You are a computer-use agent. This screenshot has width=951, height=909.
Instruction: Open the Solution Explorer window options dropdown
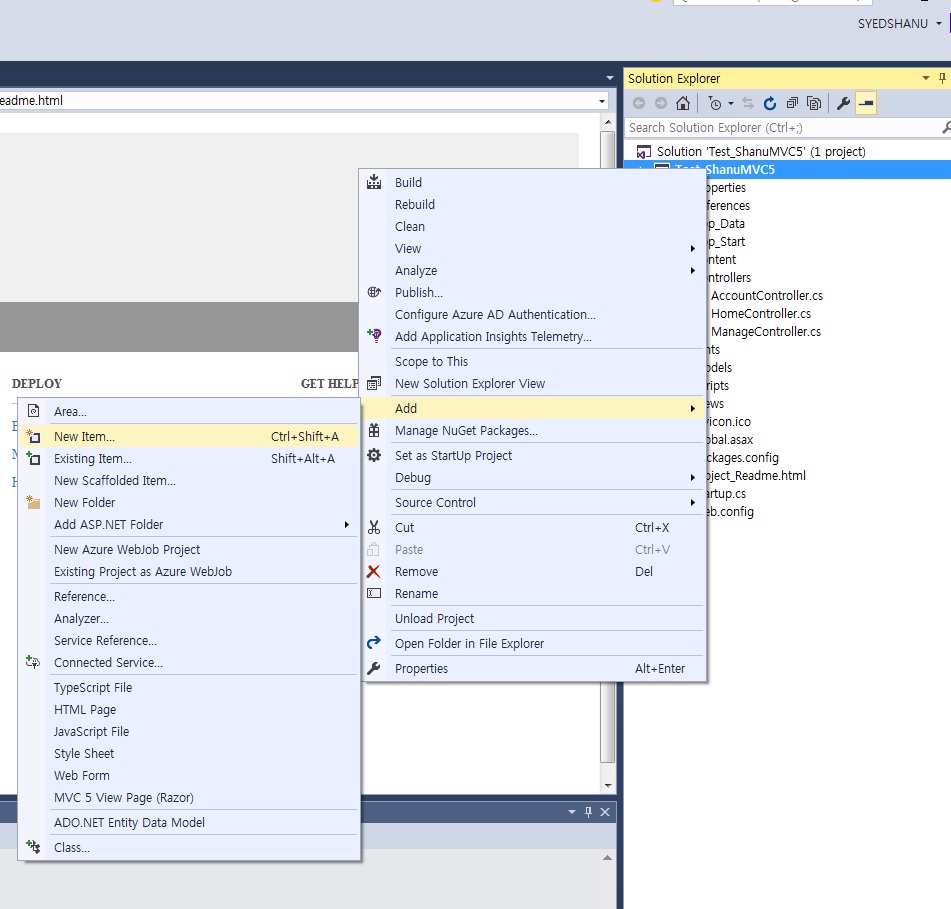(926, 78)
